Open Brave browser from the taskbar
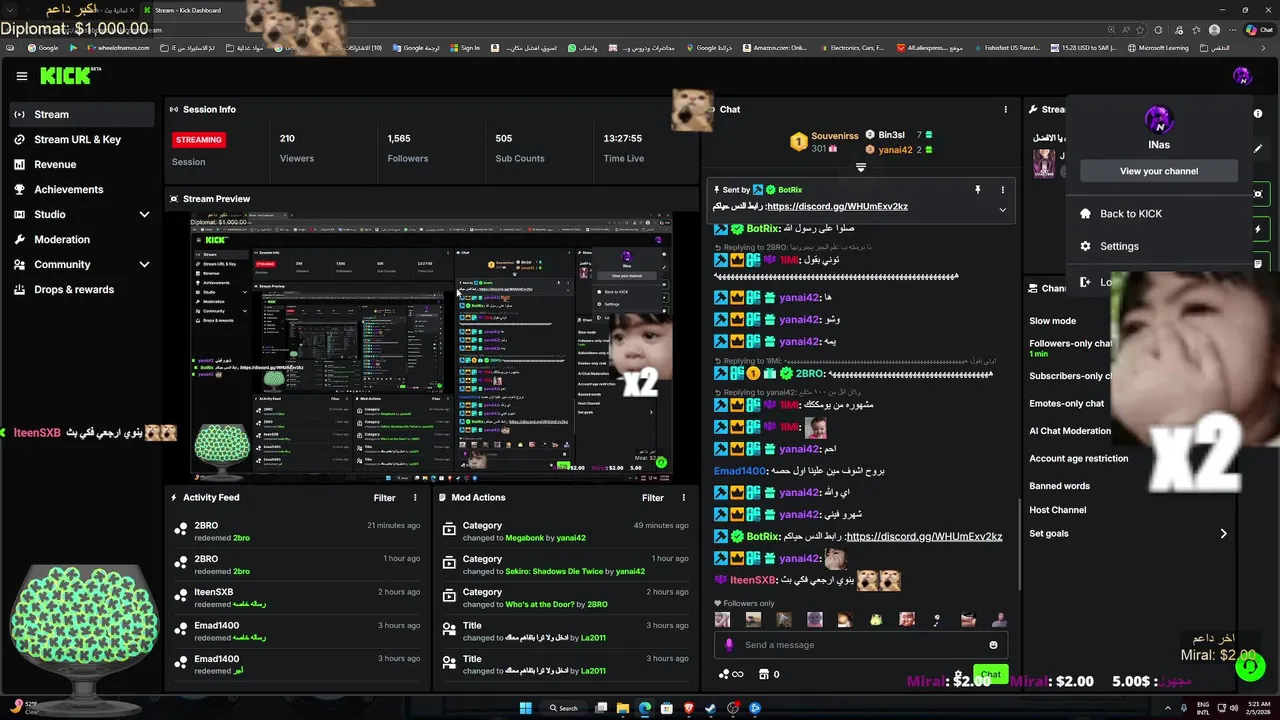The width and height of the screenshot is (1280, 720). point(689,708)
